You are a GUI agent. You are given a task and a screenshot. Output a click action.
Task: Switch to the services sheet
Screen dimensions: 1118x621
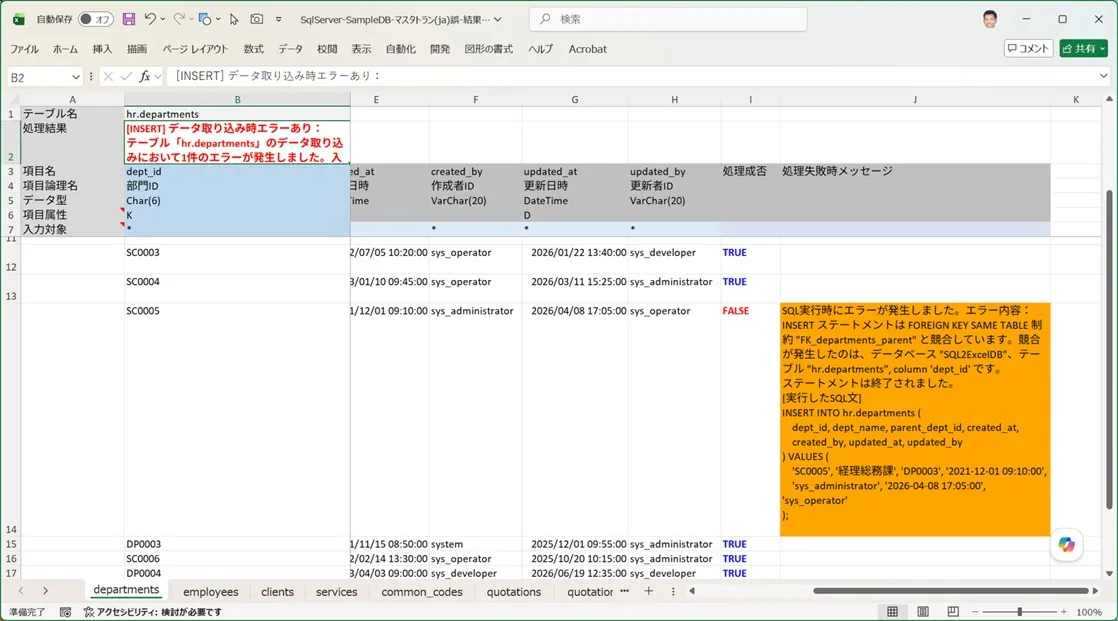pos(337,592)
